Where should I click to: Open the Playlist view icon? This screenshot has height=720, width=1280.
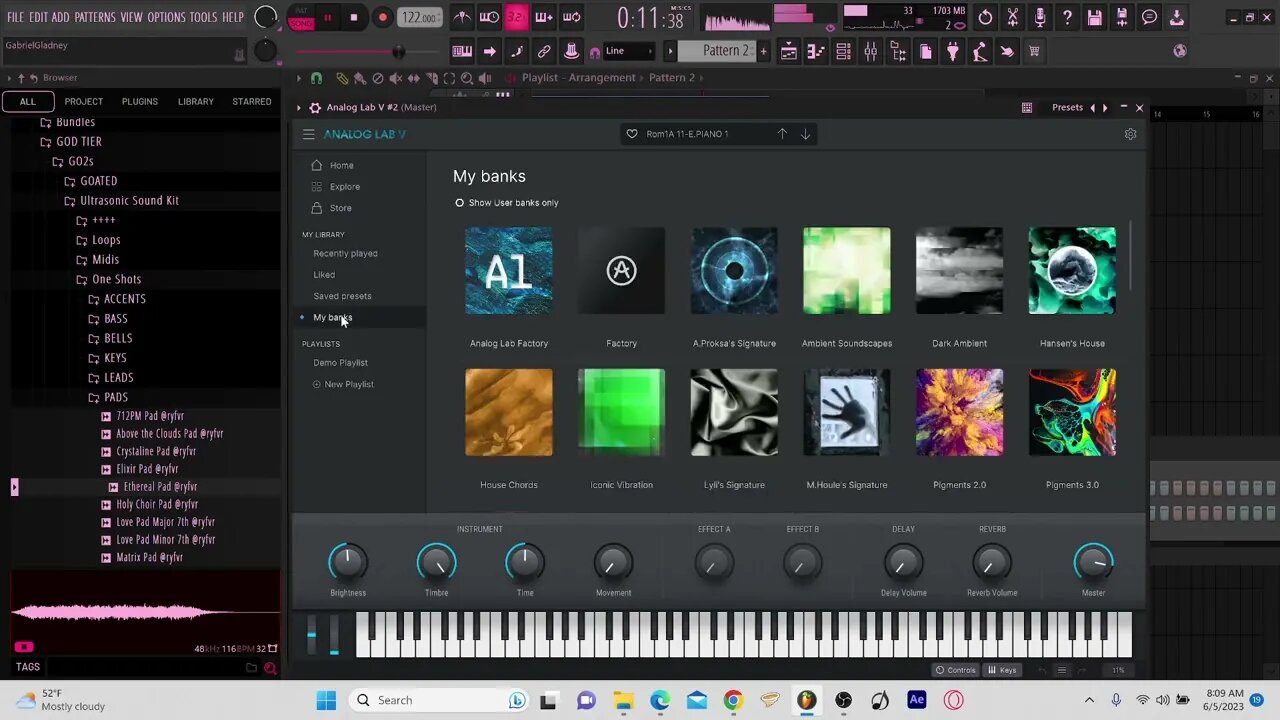click(x=788, y=51)
